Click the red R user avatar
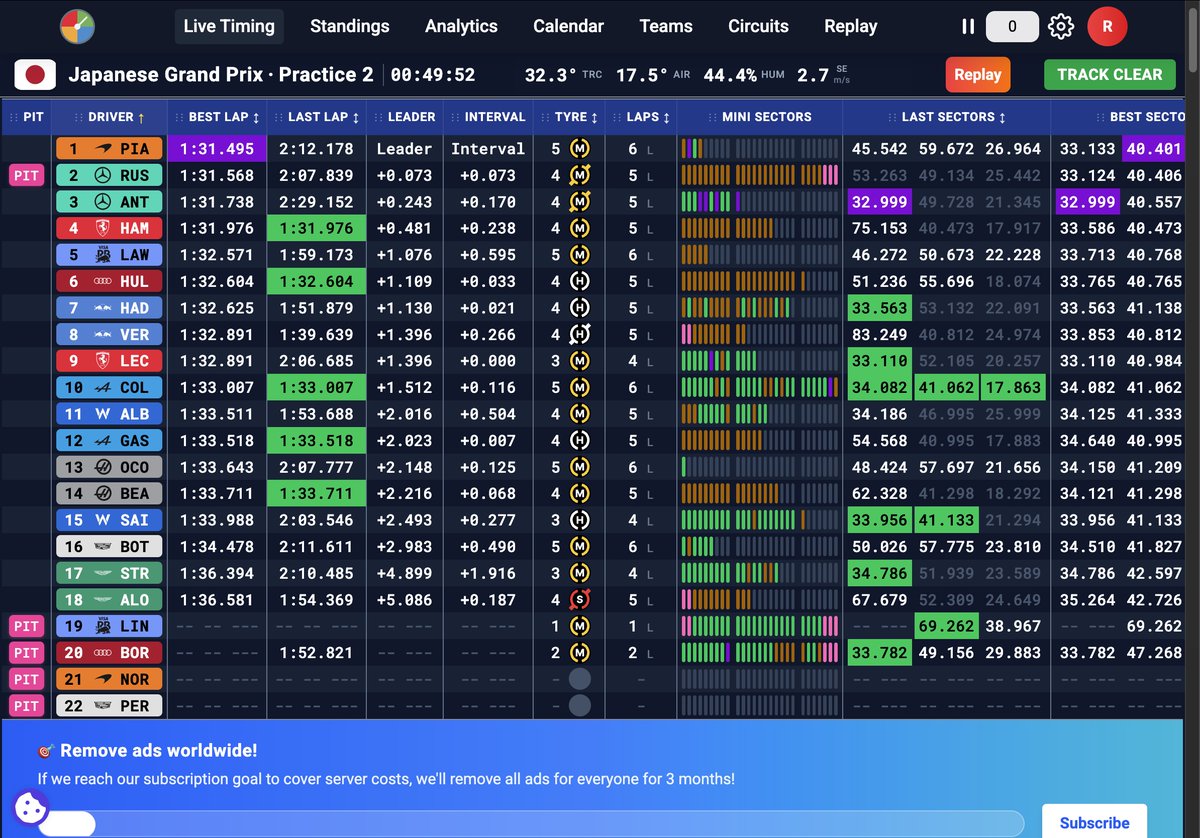The width and height of the screenshot is (1200, 838). [1107, 27]
